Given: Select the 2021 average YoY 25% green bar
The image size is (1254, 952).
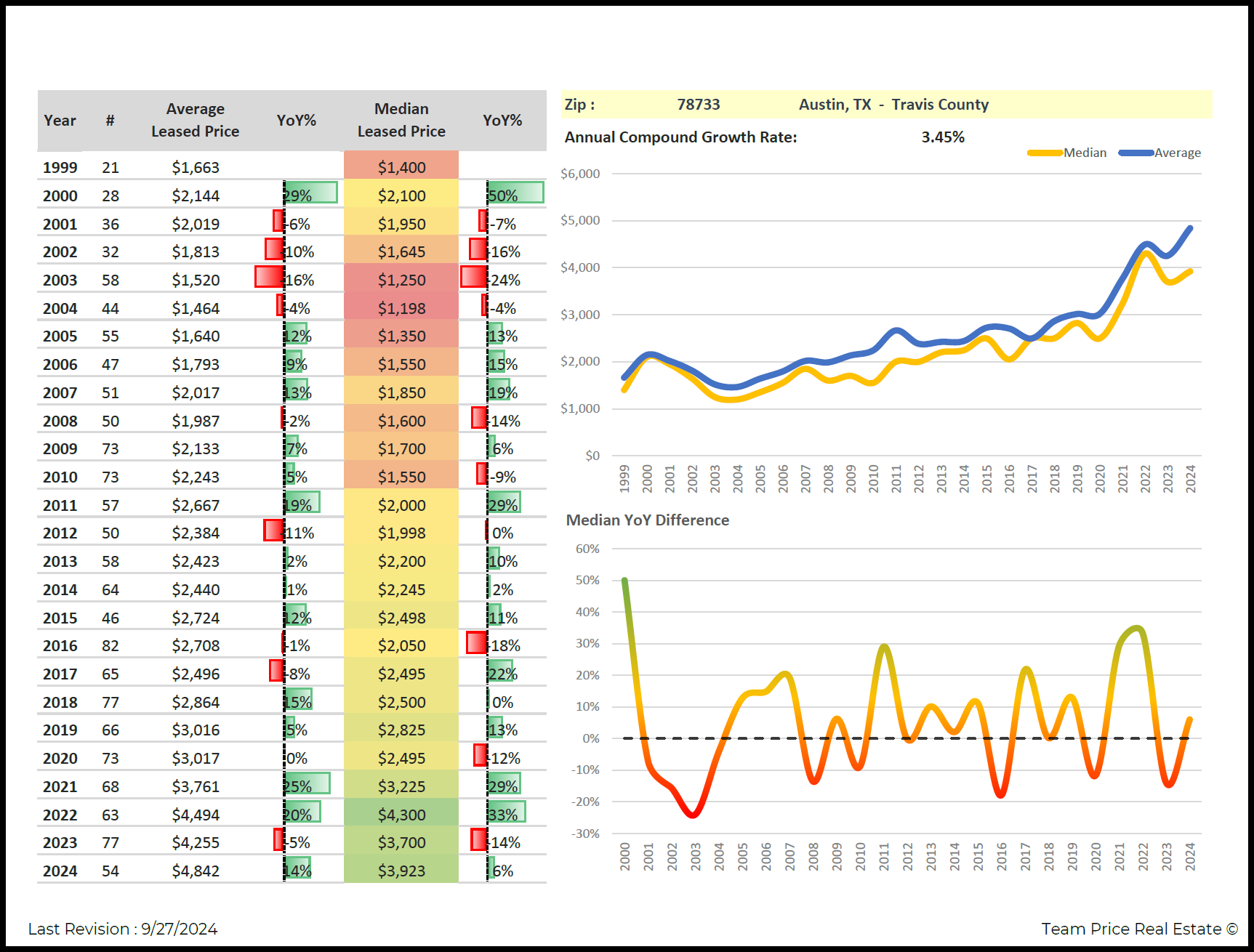Looking at the screenshot, I should (x=307, y=785).
